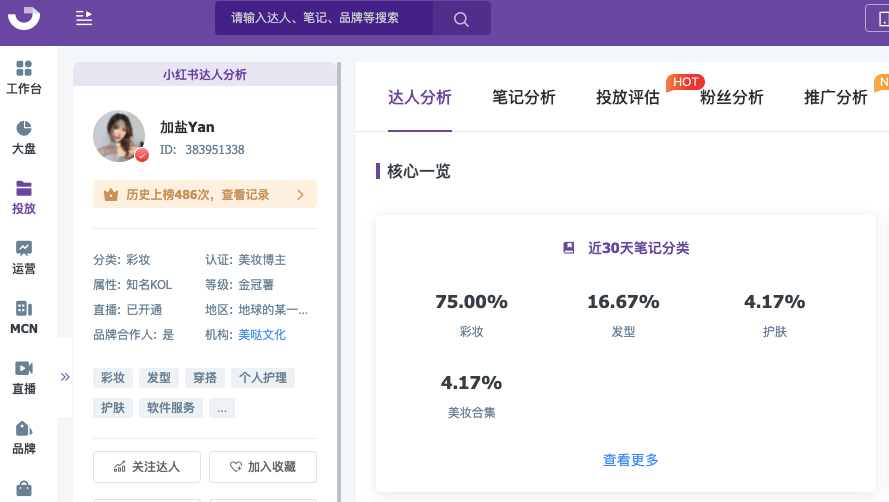
Task: Switch to the 粉丝分析 tab
Action: pos(731,97)
